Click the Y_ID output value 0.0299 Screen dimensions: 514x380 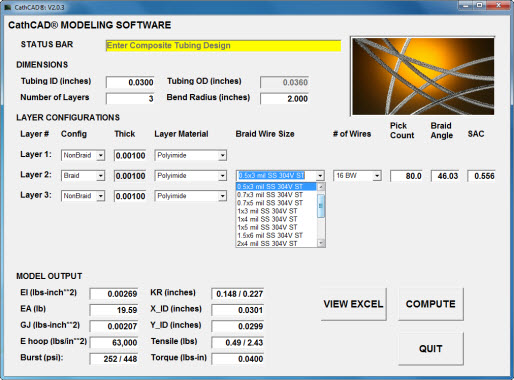[238, 326]
